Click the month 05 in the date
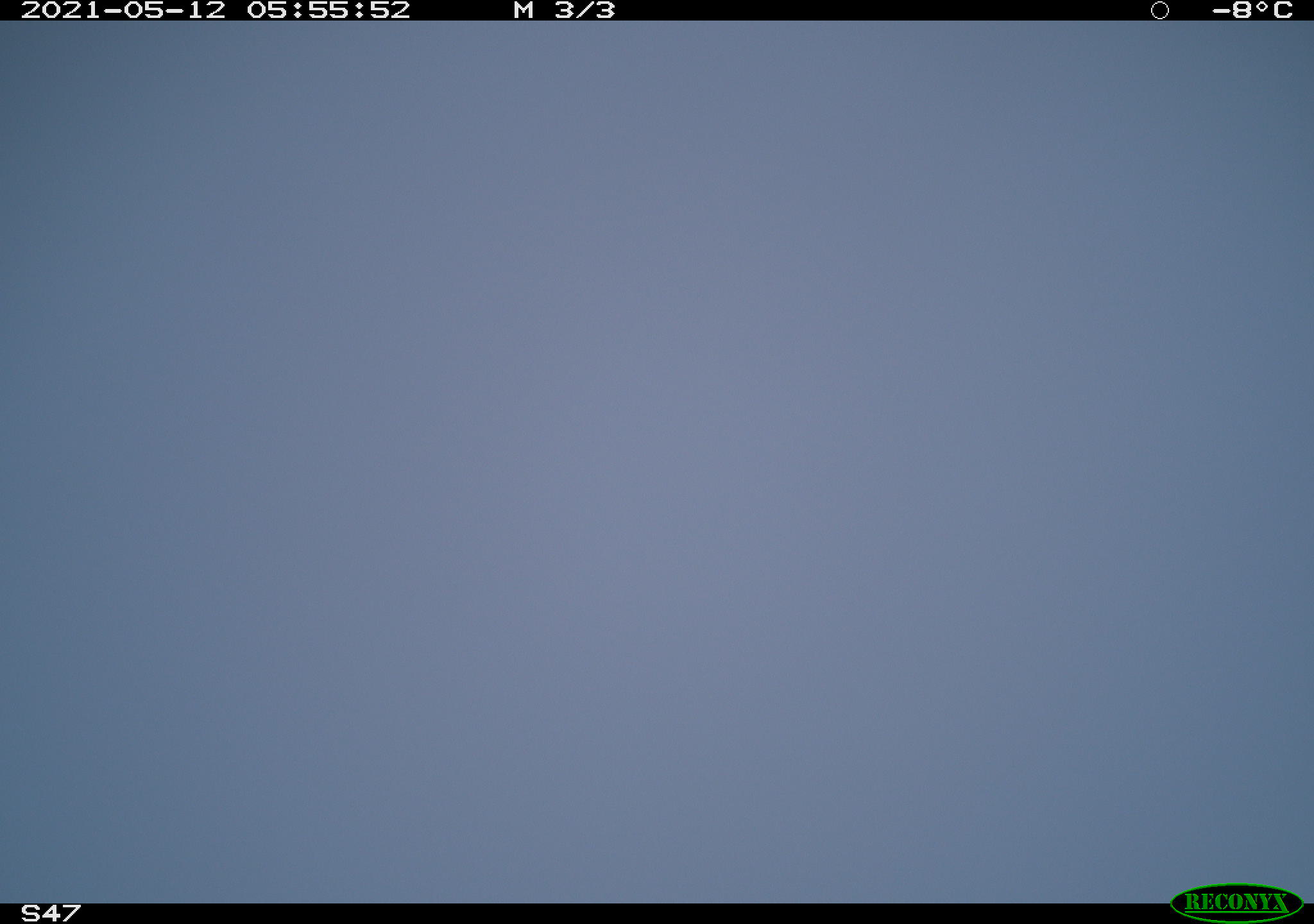 click(x=144, y=10)
